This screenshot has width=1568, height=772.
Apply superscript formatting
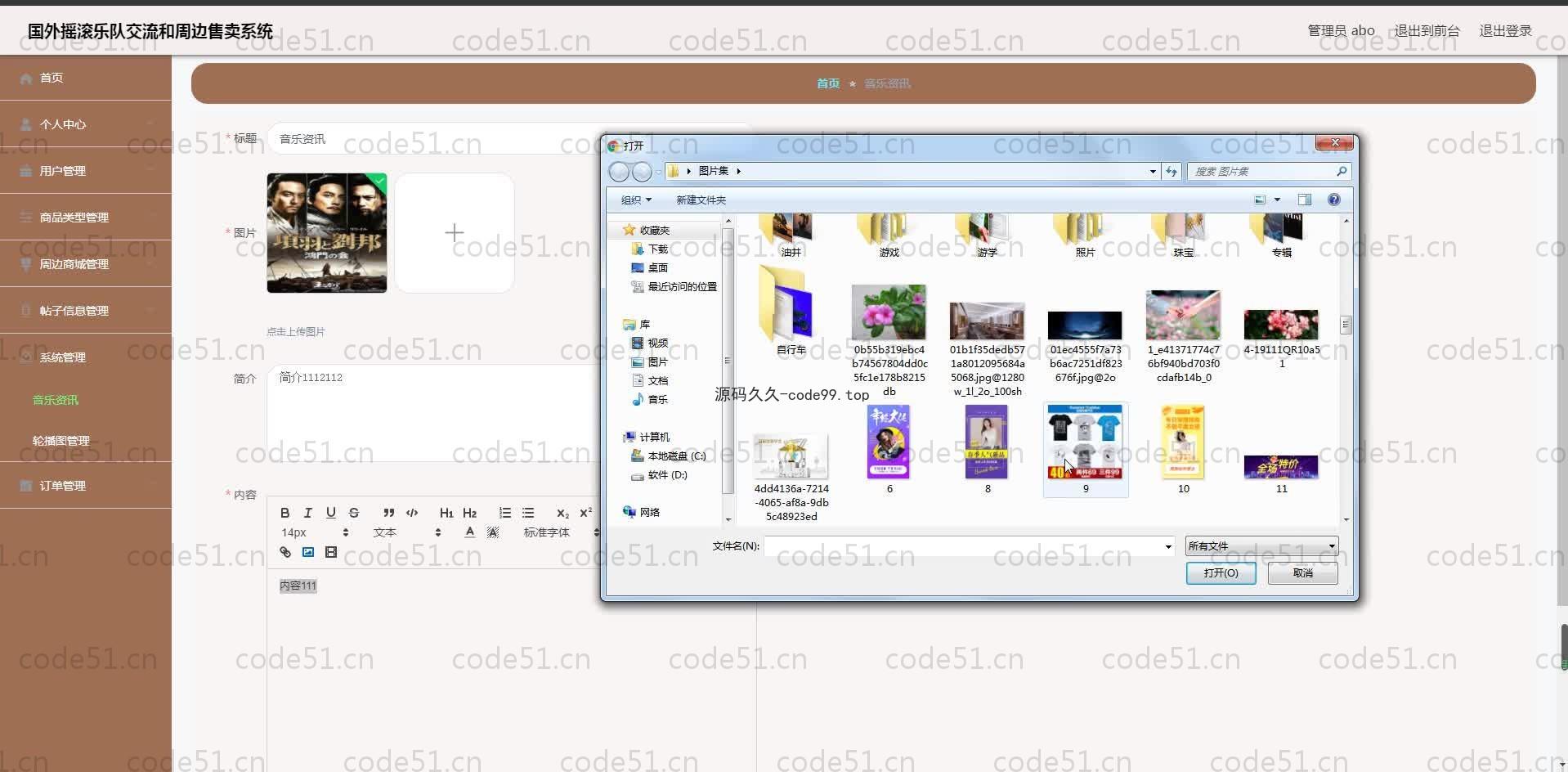[x=585, y=513]
